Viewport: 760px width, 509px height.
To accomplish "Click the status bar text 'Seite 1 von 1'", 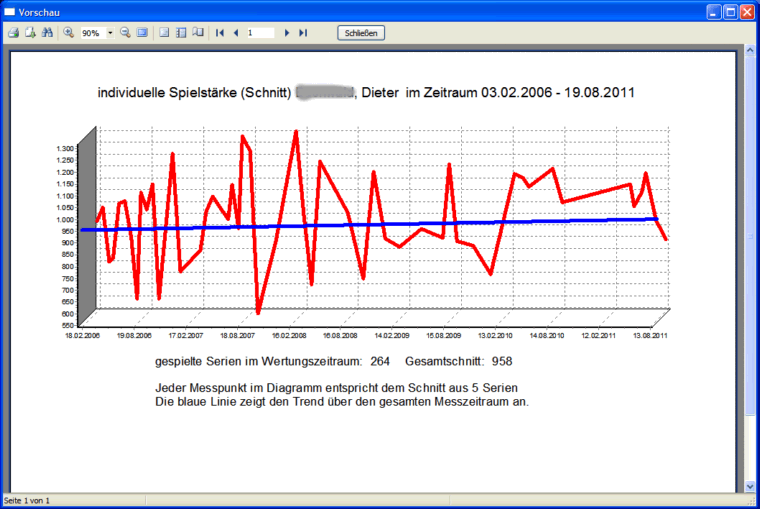I will coord(27,501).
